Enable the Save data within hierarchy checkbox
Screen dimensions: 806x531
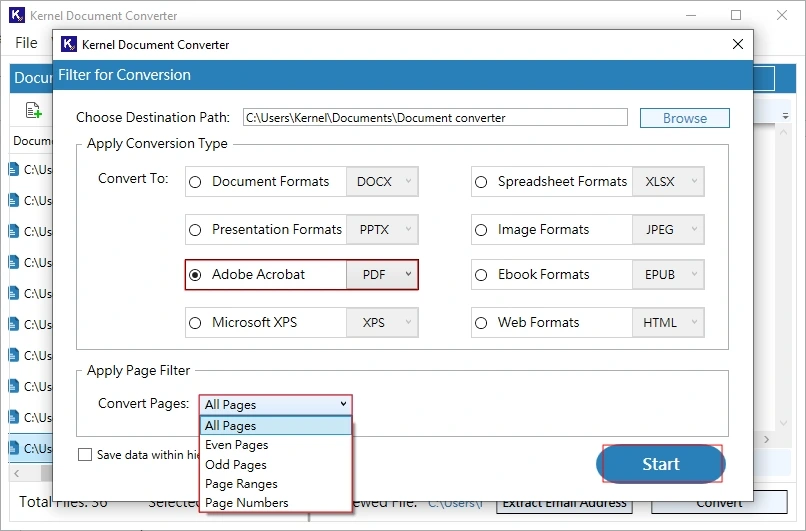[85, 455]
